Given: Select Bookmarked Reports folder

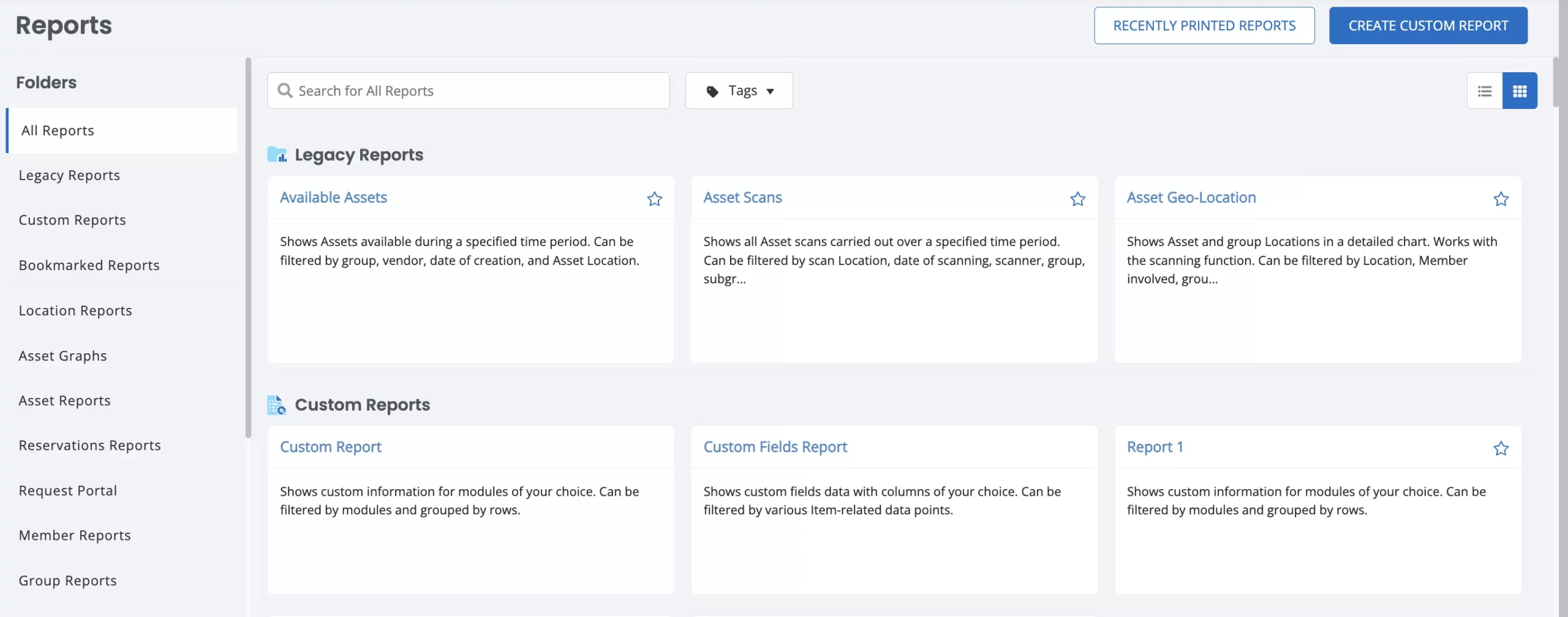Looking at the screenshot, I should pos(89,266).
